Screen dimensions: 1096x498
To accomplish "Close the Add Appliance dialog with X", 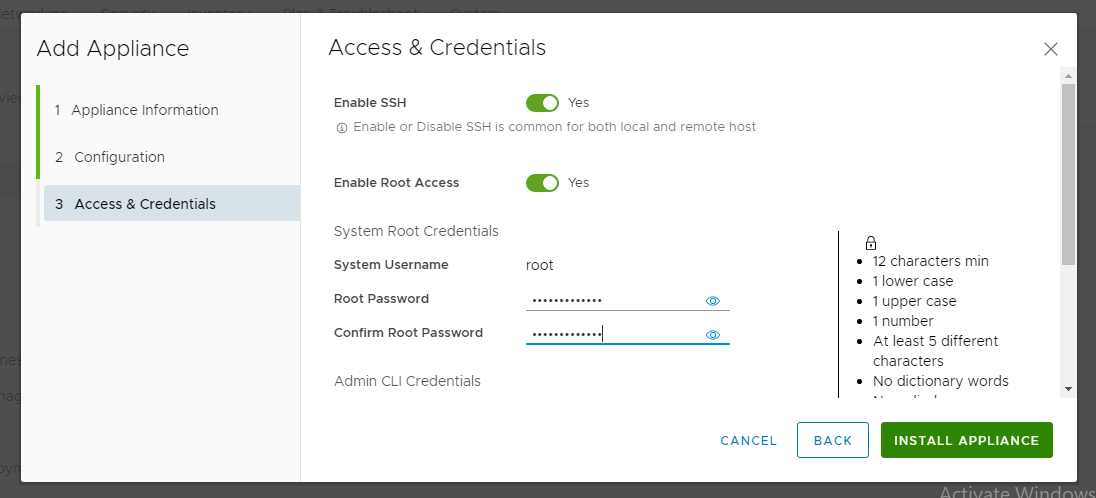I will [x=1050, y=49].
